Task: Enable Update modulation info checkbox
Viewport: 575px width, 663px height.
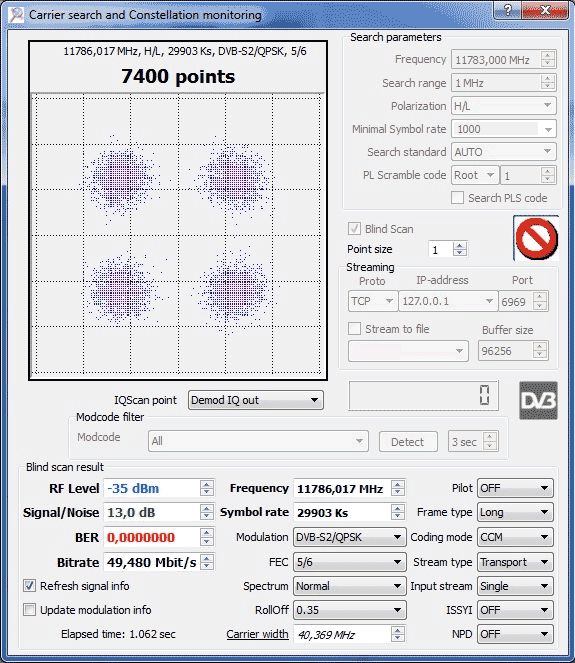Action: pos(29,610)
